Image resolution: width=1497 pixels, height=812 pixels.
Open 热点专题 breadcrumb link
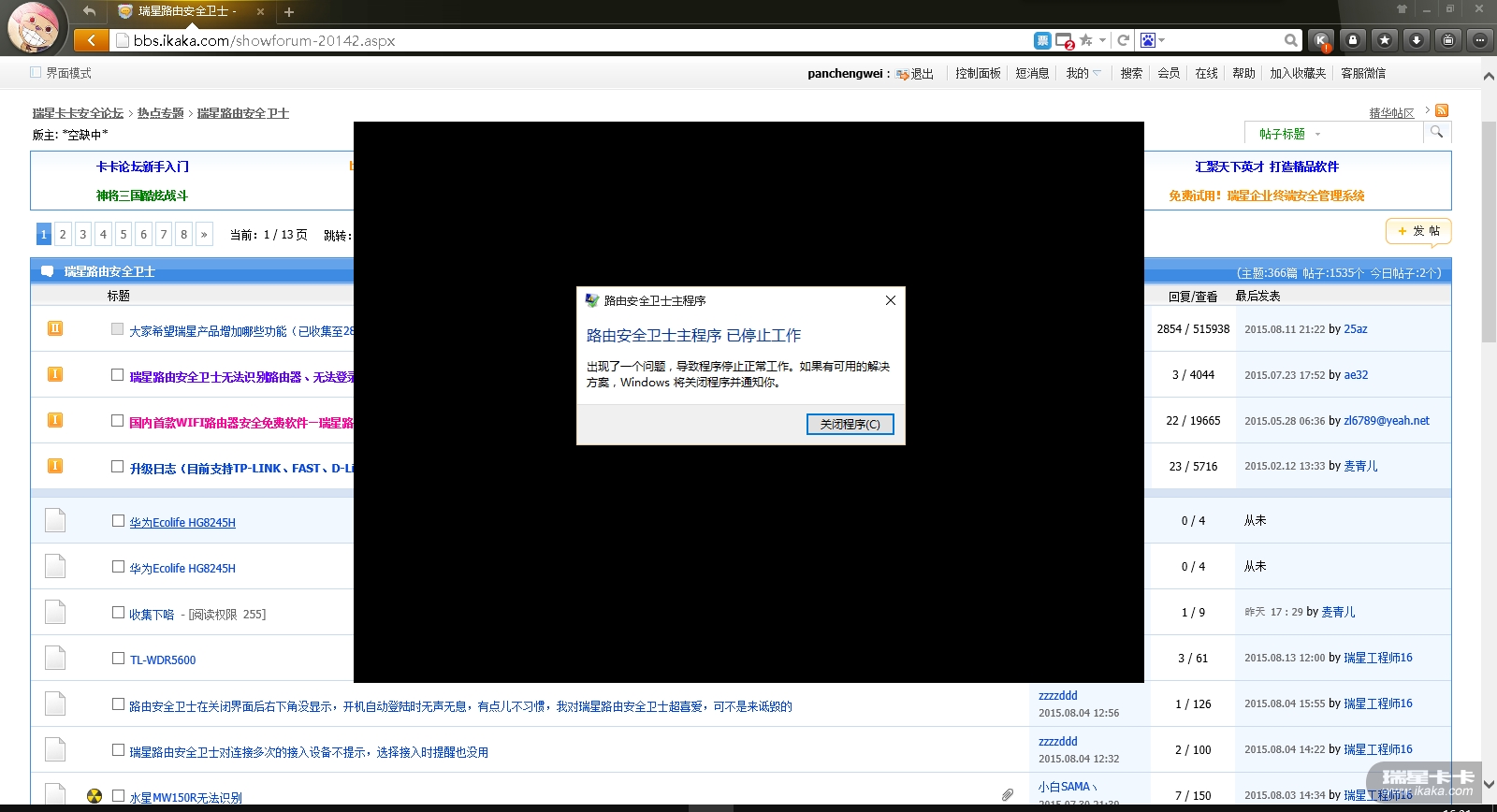tap(161, 113)
